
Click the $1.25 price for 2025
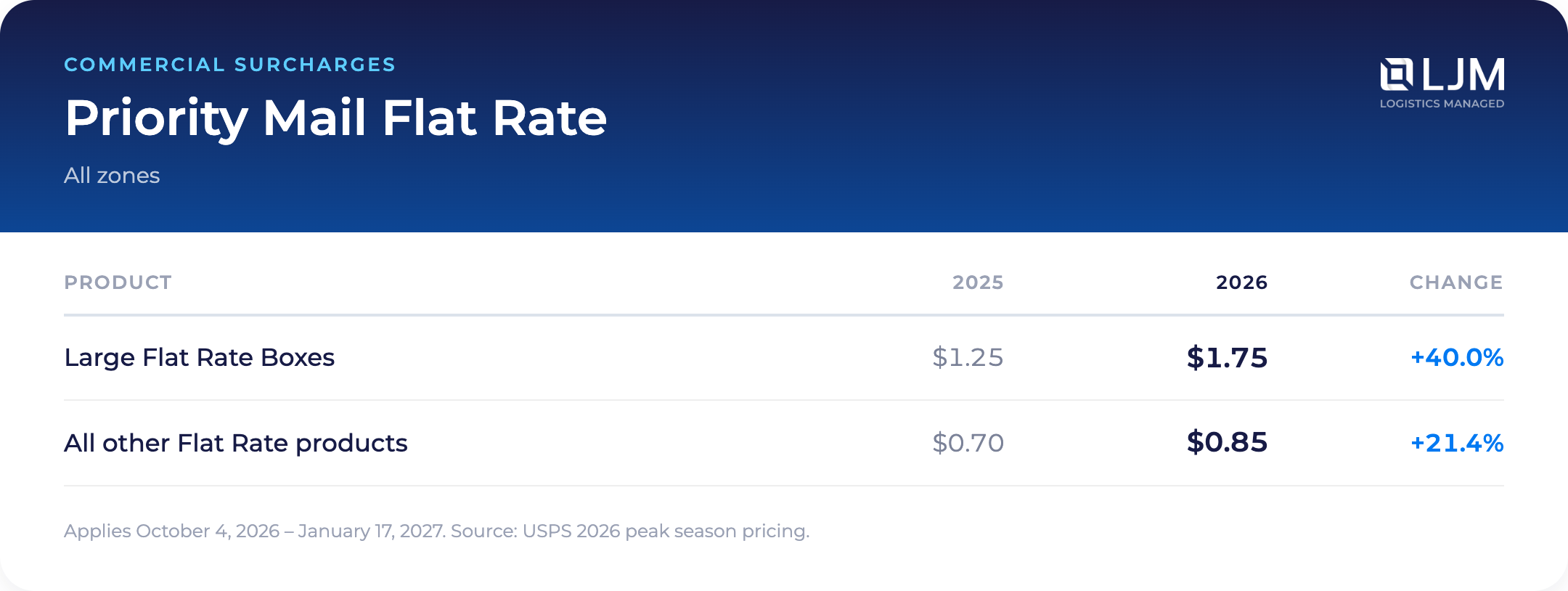(x=968, y=357)
